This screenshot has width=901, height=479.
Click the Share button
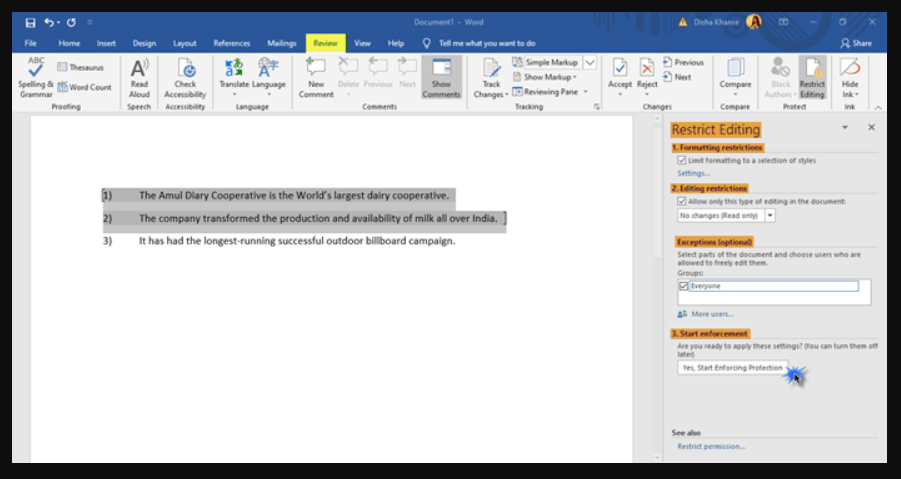[x=856, y=43]
